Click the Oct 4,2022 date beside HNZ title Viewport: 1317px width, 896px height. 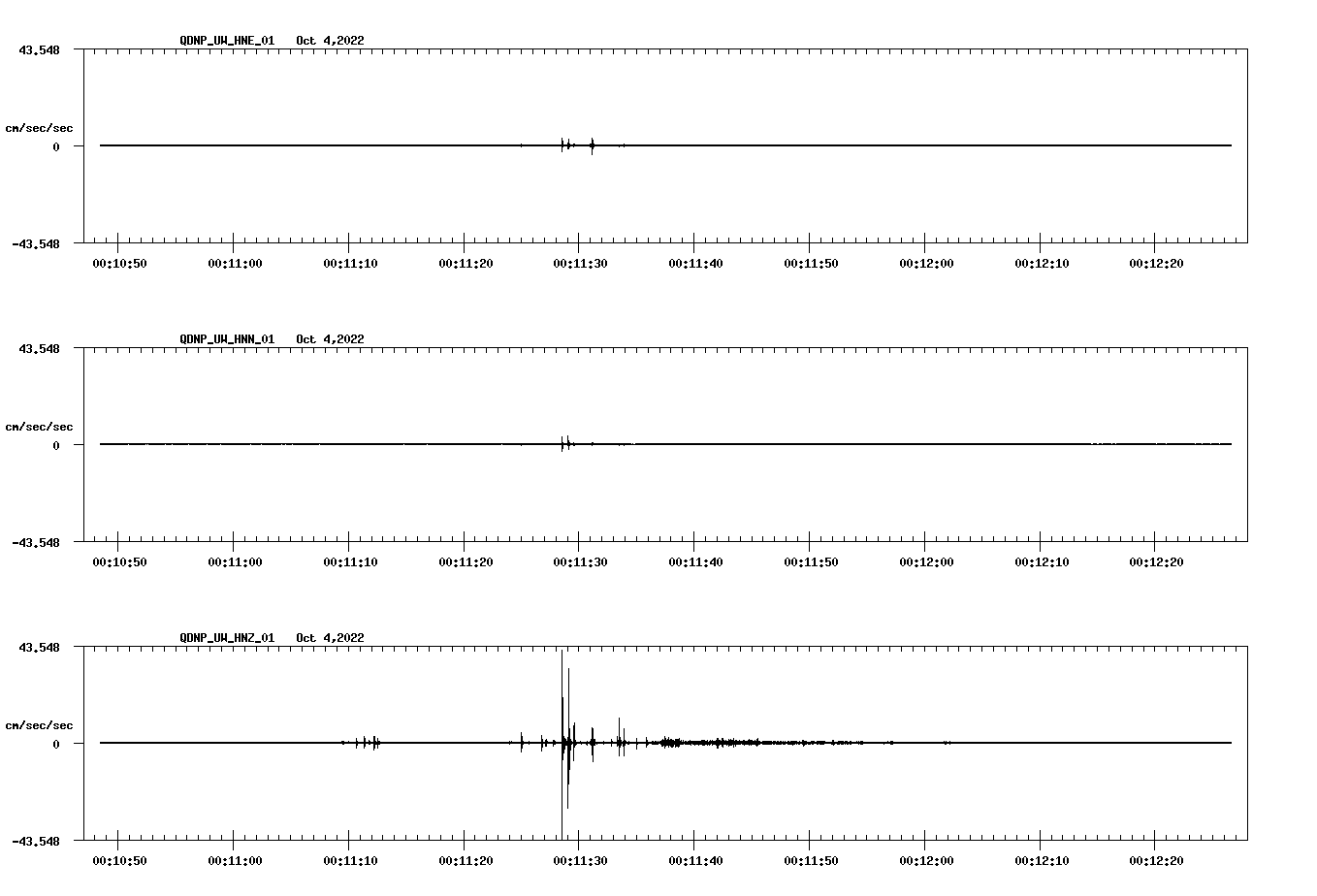[x=331, y=638]
